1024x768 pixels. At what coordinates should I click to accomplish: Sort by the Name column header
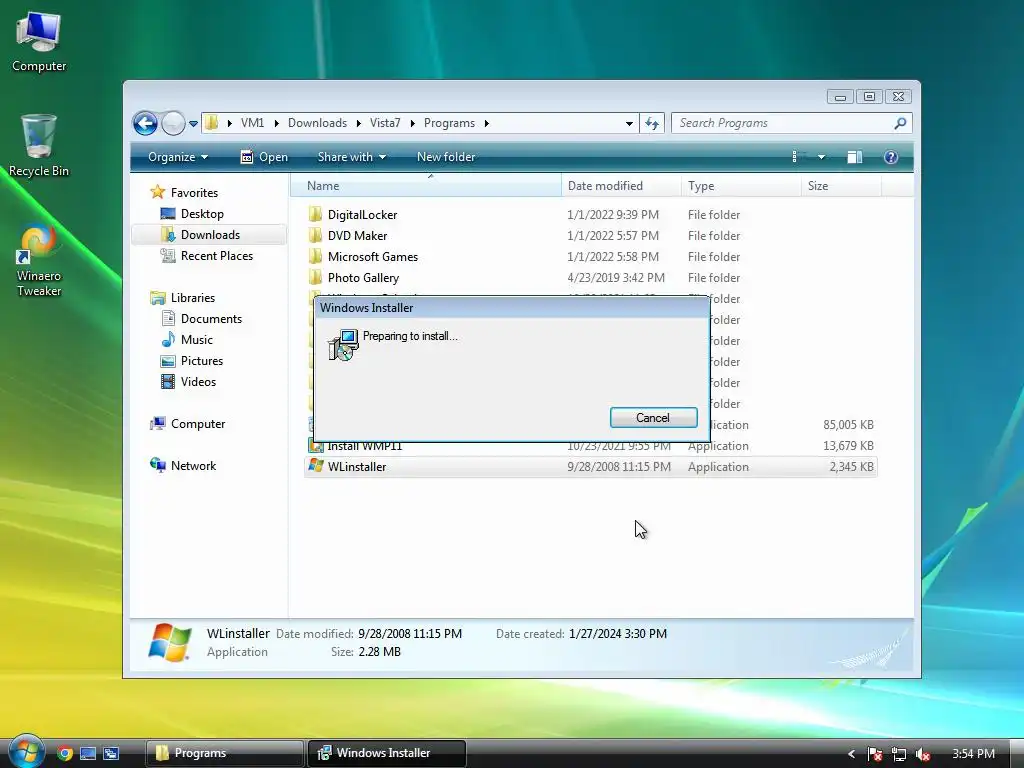click(x=426, y=186)
